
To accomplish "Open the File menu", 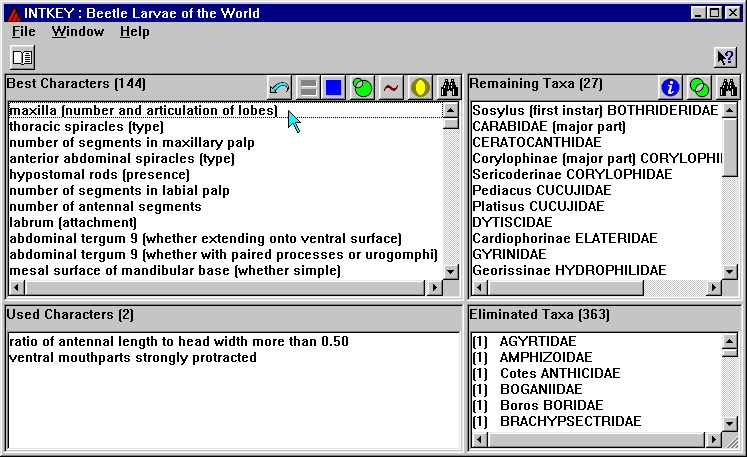I will pos(24,31).
